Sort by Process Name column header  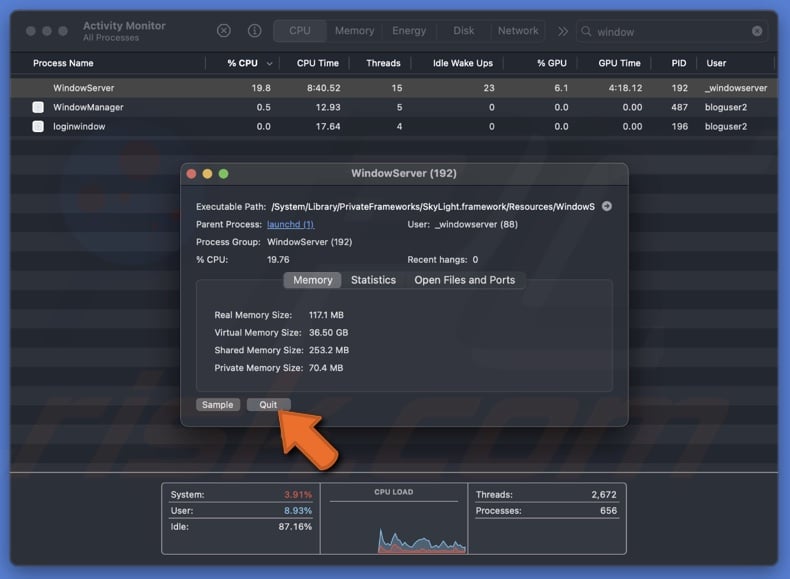[63, 63]
